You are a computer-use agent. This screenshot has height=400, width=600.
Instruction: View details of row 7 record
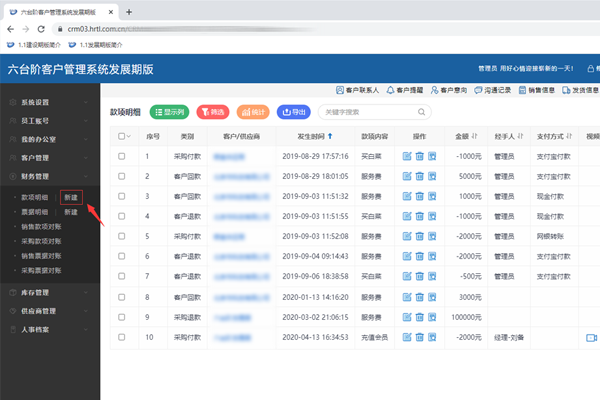[432, 276]
